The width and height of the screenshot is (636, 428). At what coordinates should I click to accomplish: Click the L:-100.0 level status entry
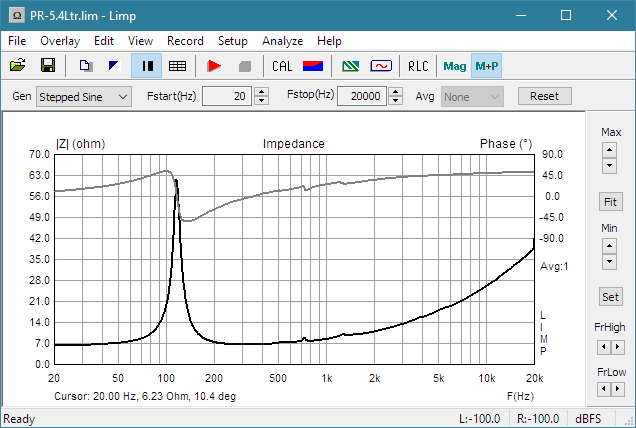pos(479,419)
